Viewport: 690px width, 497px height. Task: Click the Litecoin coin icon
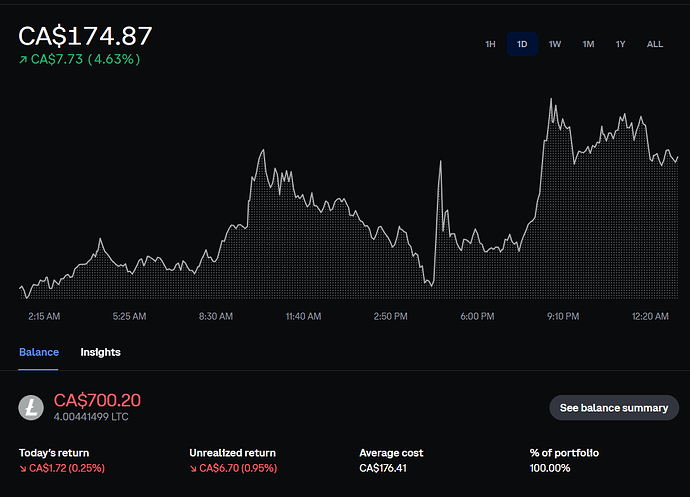(31, 407)
